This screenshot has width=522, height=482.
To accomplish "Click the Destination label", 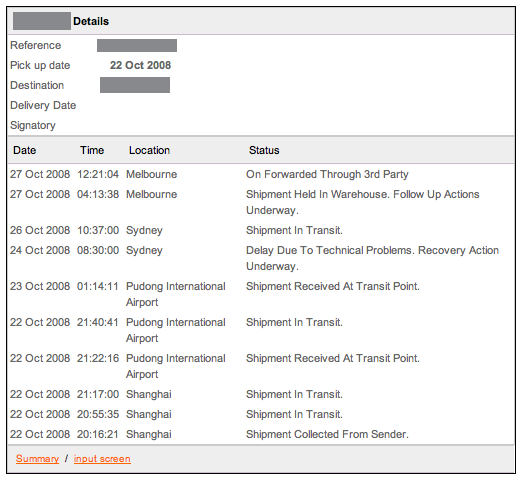I will coord(37,85).
